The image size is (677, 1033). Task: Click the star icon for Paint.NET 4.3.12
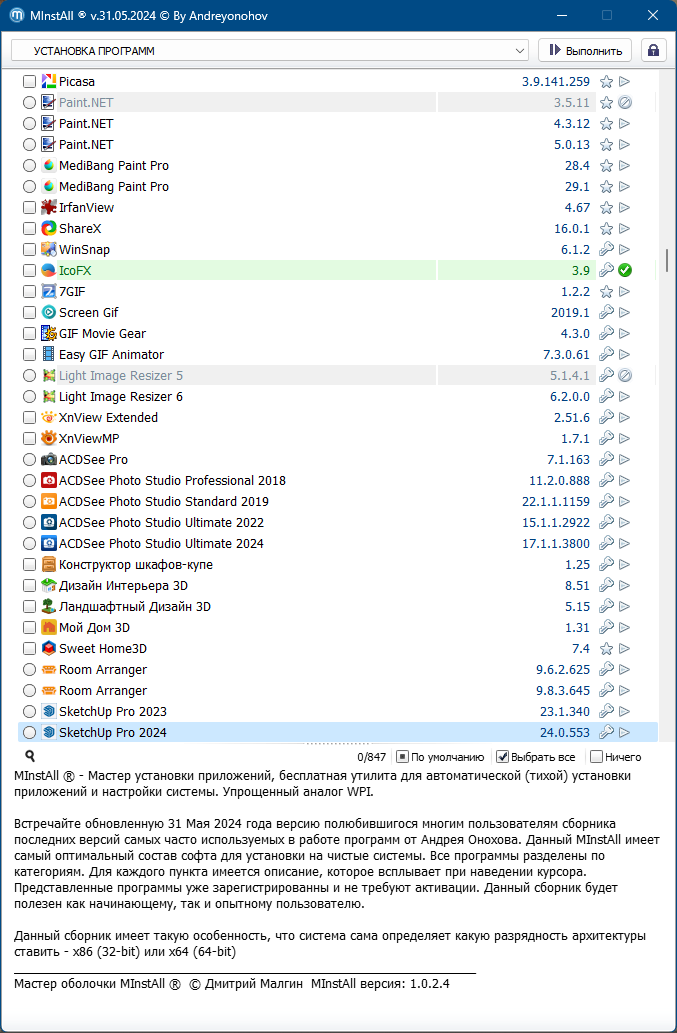pos(607,124)
